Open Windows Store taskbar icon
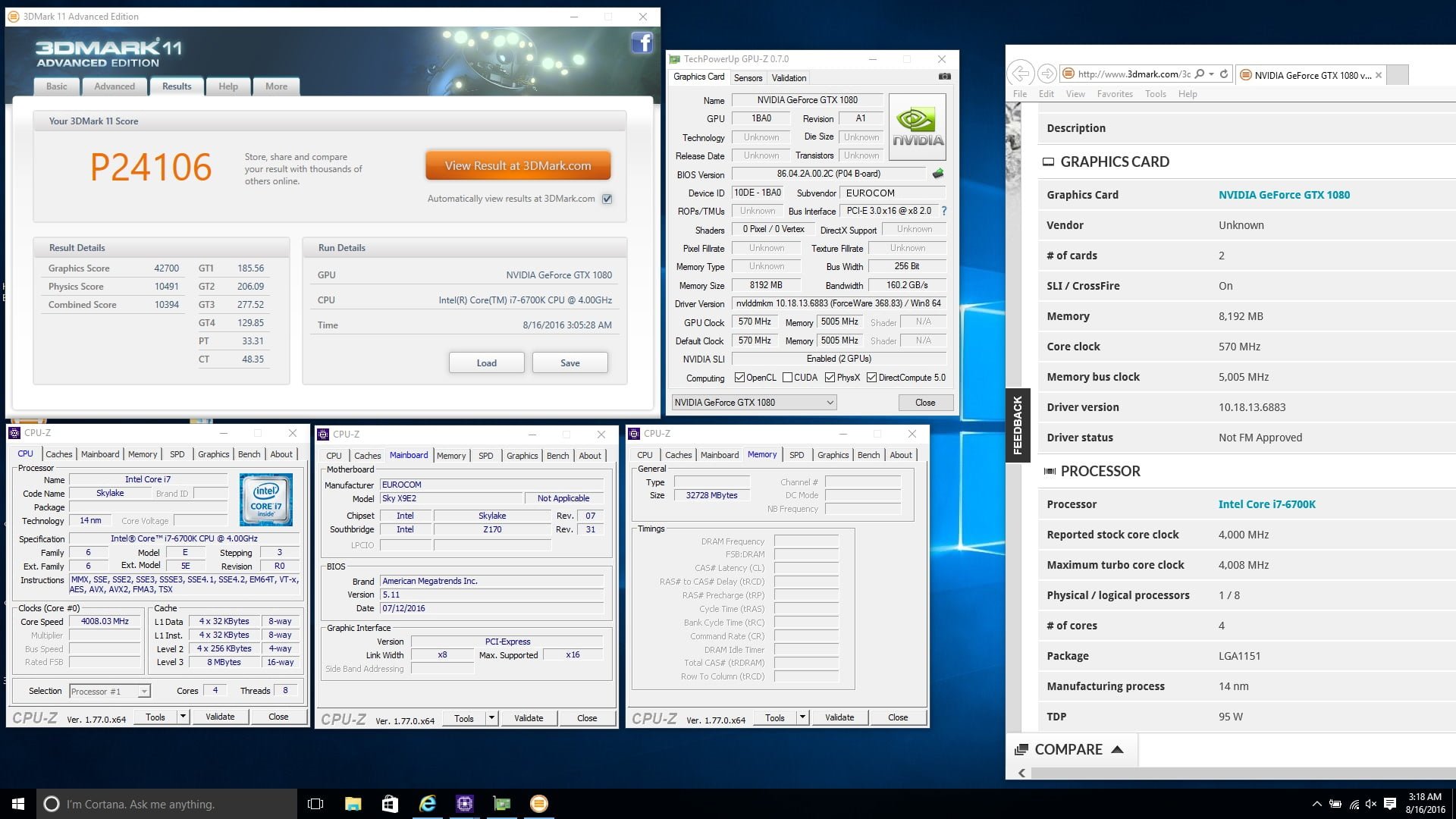The height and width of the screenshot is (819, 1456). click(390, 804)
